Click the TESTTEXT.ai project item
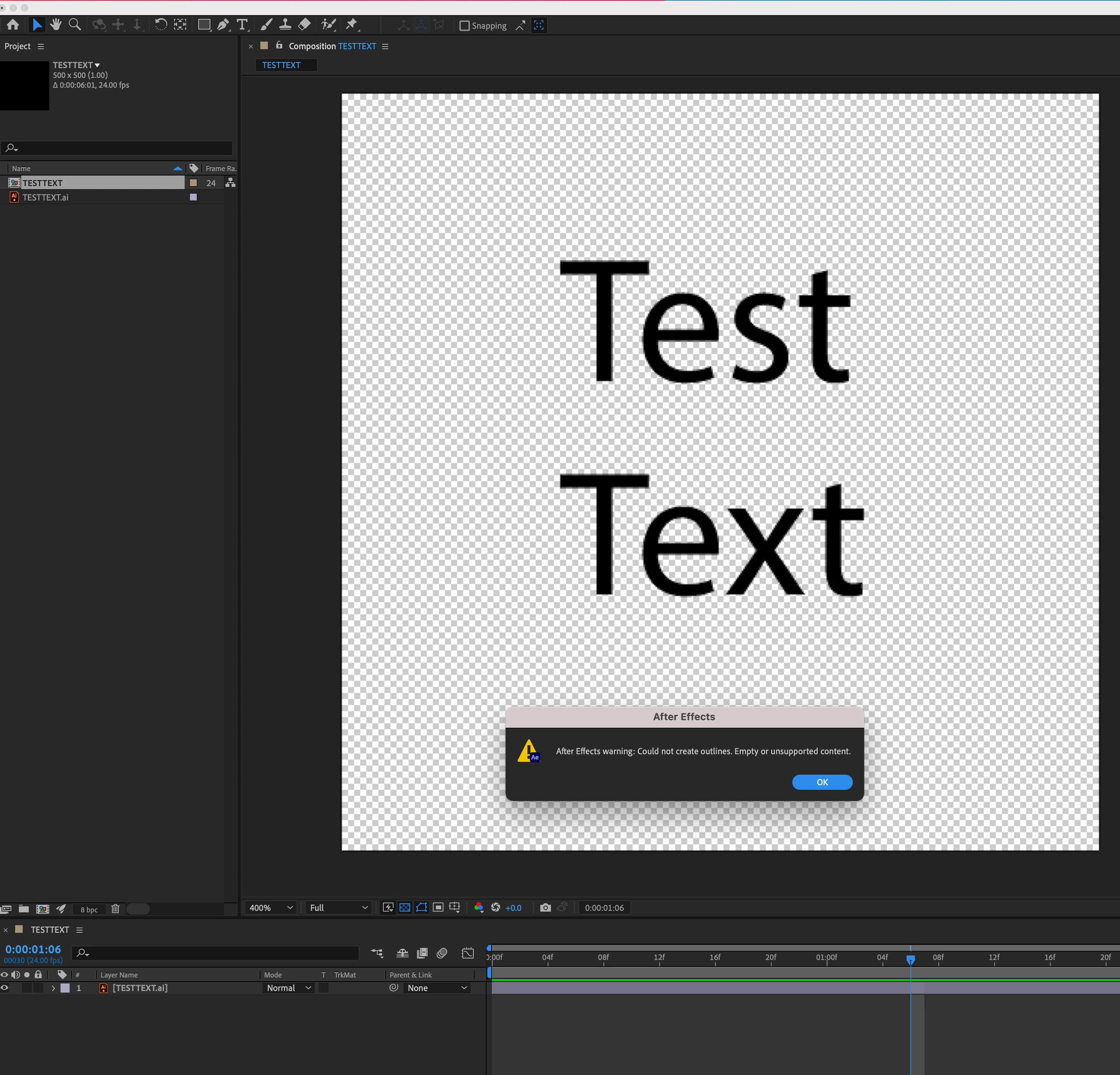 click(45, 197)
